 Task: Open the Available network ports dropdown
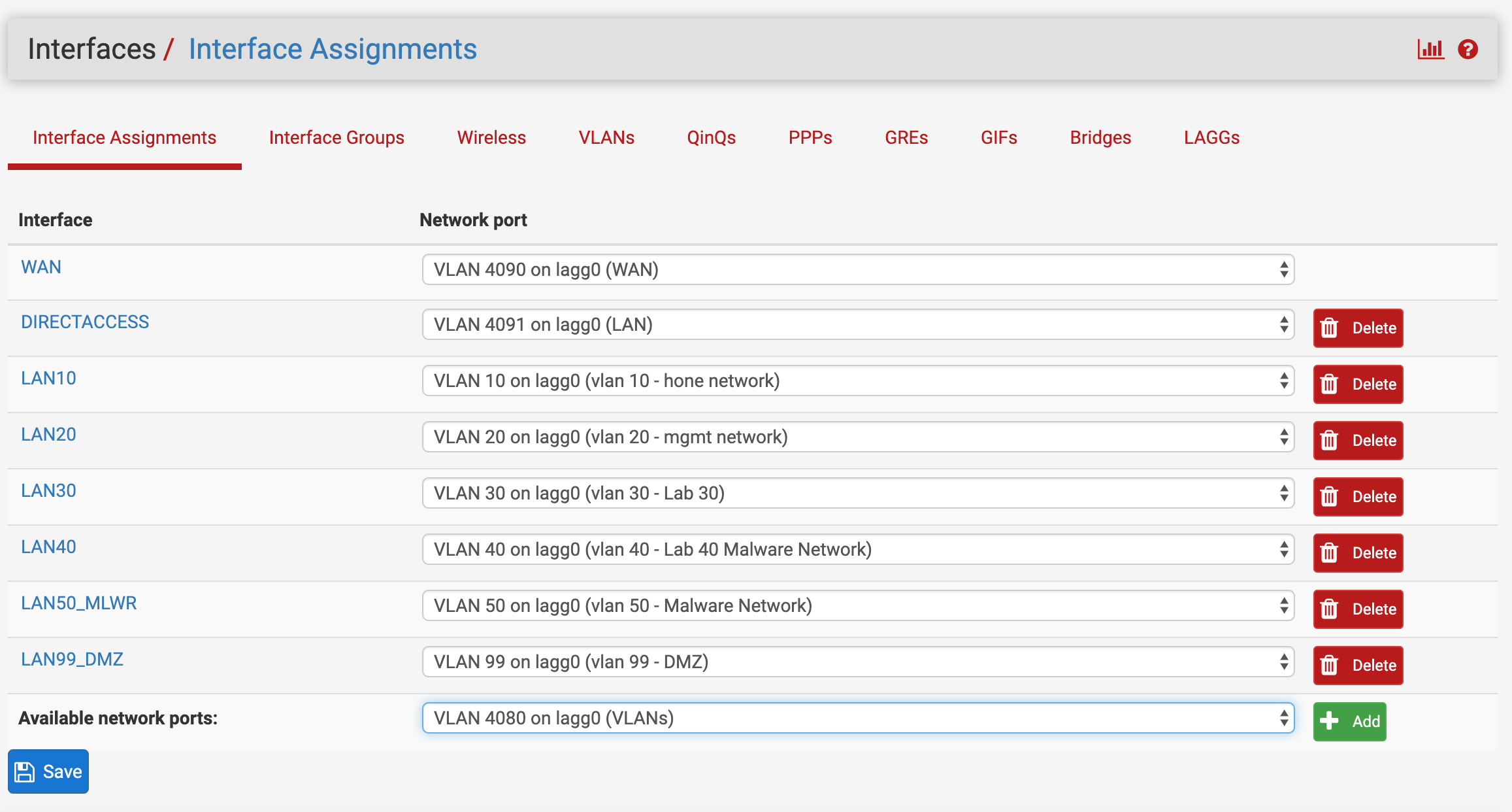pos(857,718)
